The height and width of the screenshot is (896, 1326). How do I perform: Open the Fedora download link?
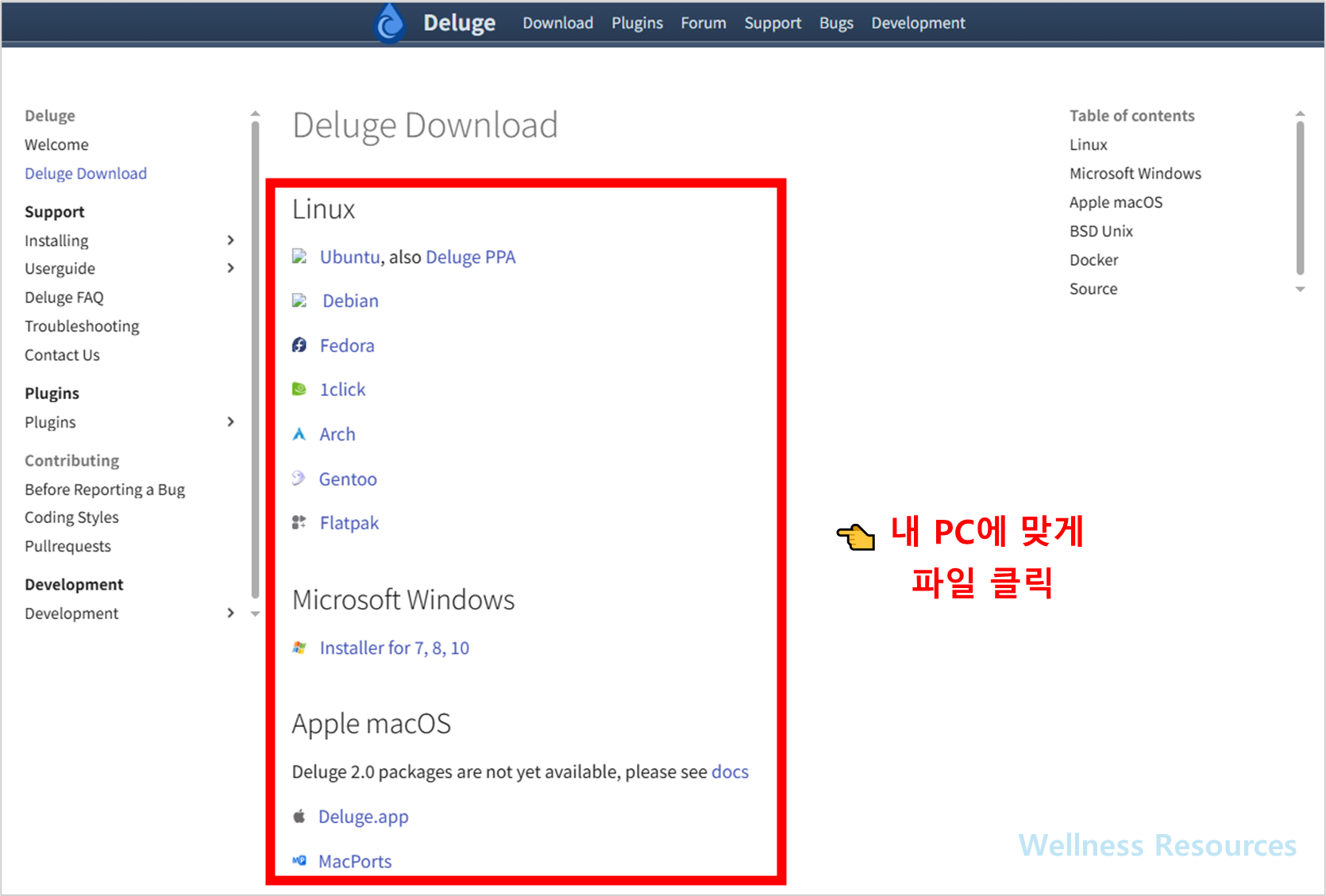click(347, 345)
